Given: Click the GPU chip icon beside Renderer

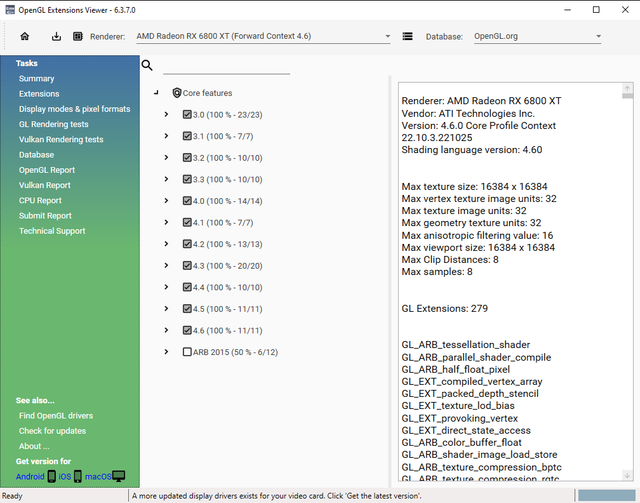Looking at the screenshot, I should [x=78, y=36].
